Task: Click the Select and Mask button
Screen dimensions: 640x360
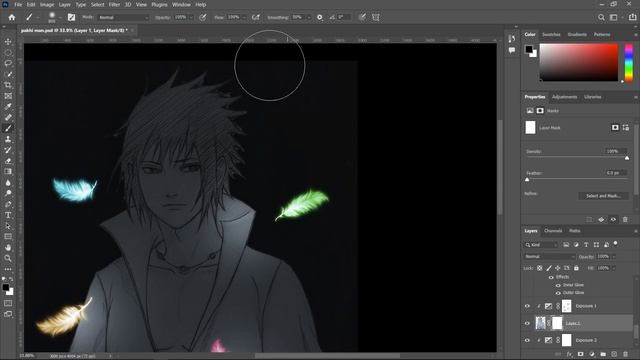Action: (x=603, y=196)
